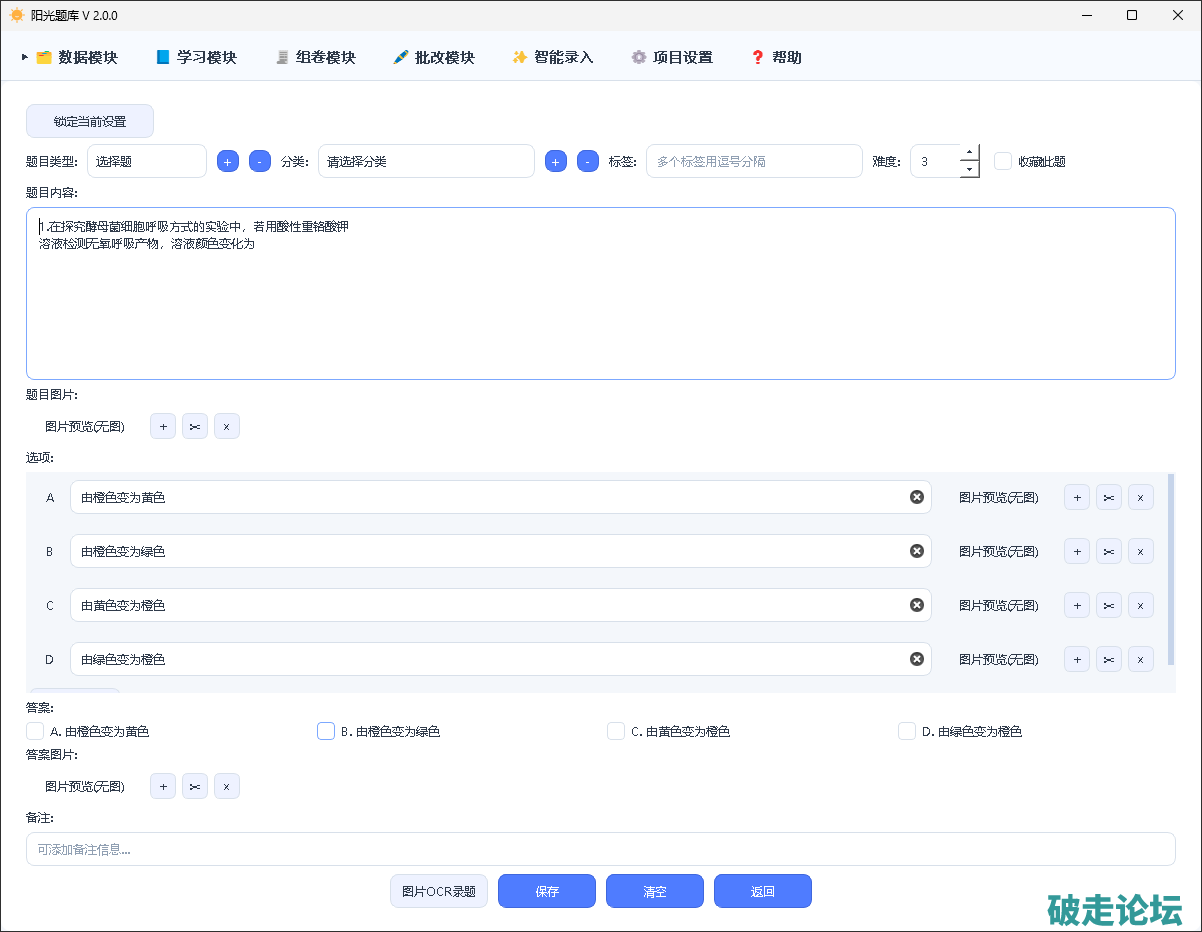Expand the 请选择分类 category dropdown
Screen dimensions: 1202x932
tap(426, 161)
